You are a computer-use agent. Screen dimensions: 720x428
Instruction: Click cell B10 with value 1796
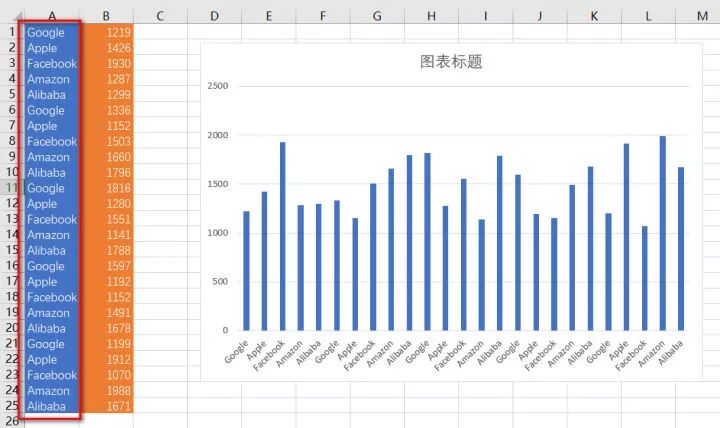tap(106, 173)
